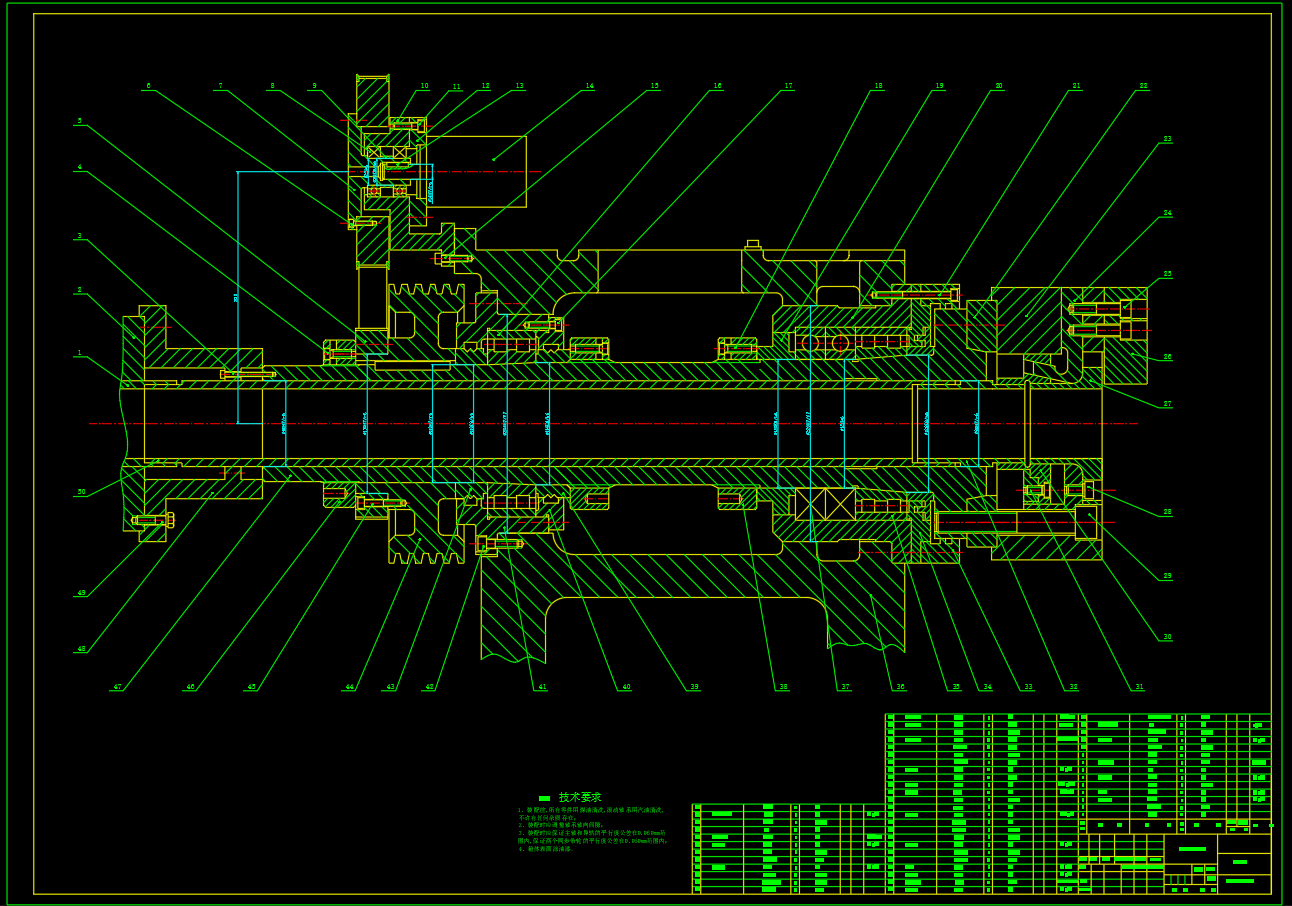Select part balloon number 13
The height and width of the screenshot is (906, 1292).
(519, 86)
